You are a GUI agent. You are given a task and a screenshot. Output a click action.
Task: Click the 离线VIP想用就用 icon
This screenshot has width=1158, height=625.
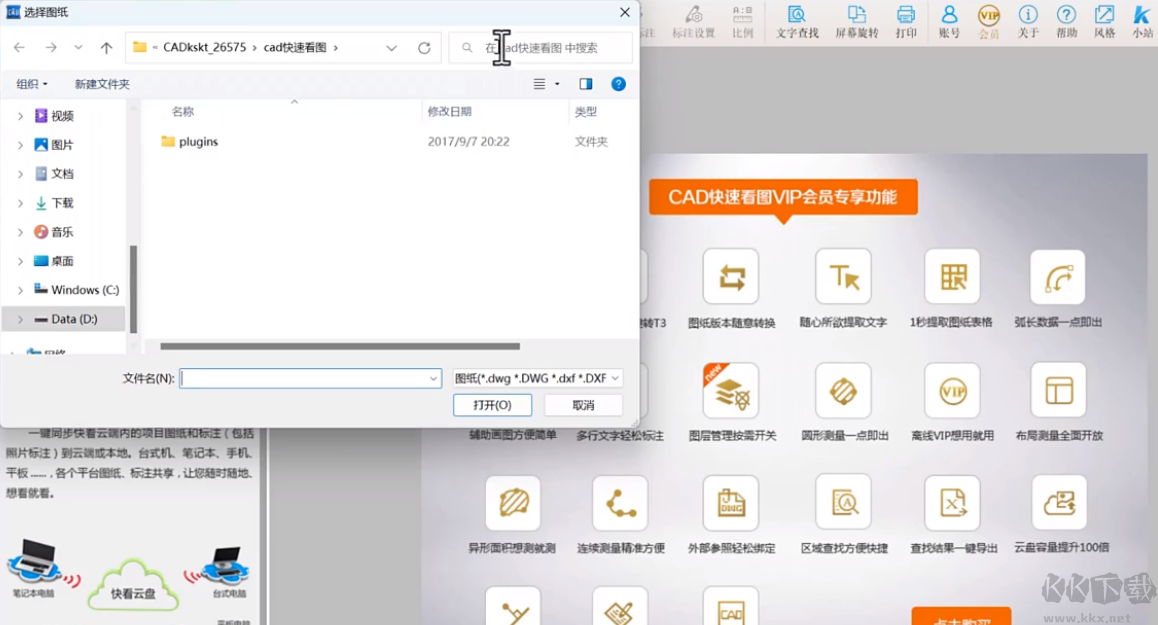pos(952,390)
